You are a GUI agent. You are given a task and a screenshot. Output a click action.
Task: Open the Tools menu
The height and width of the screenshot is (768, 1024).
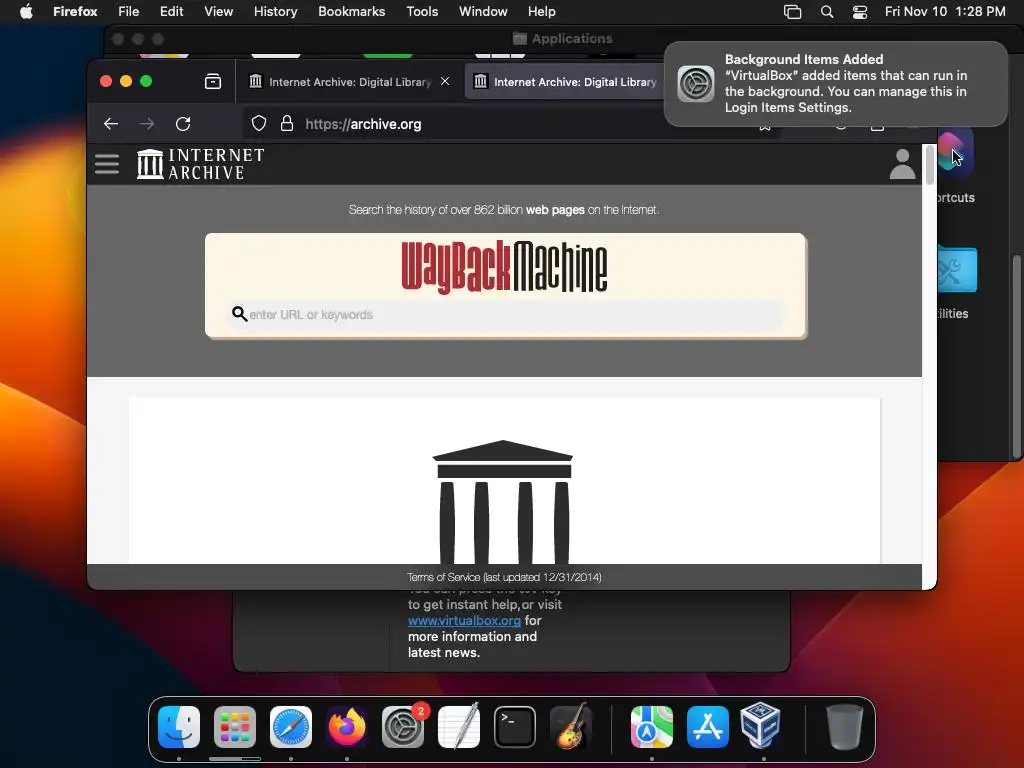422,12
